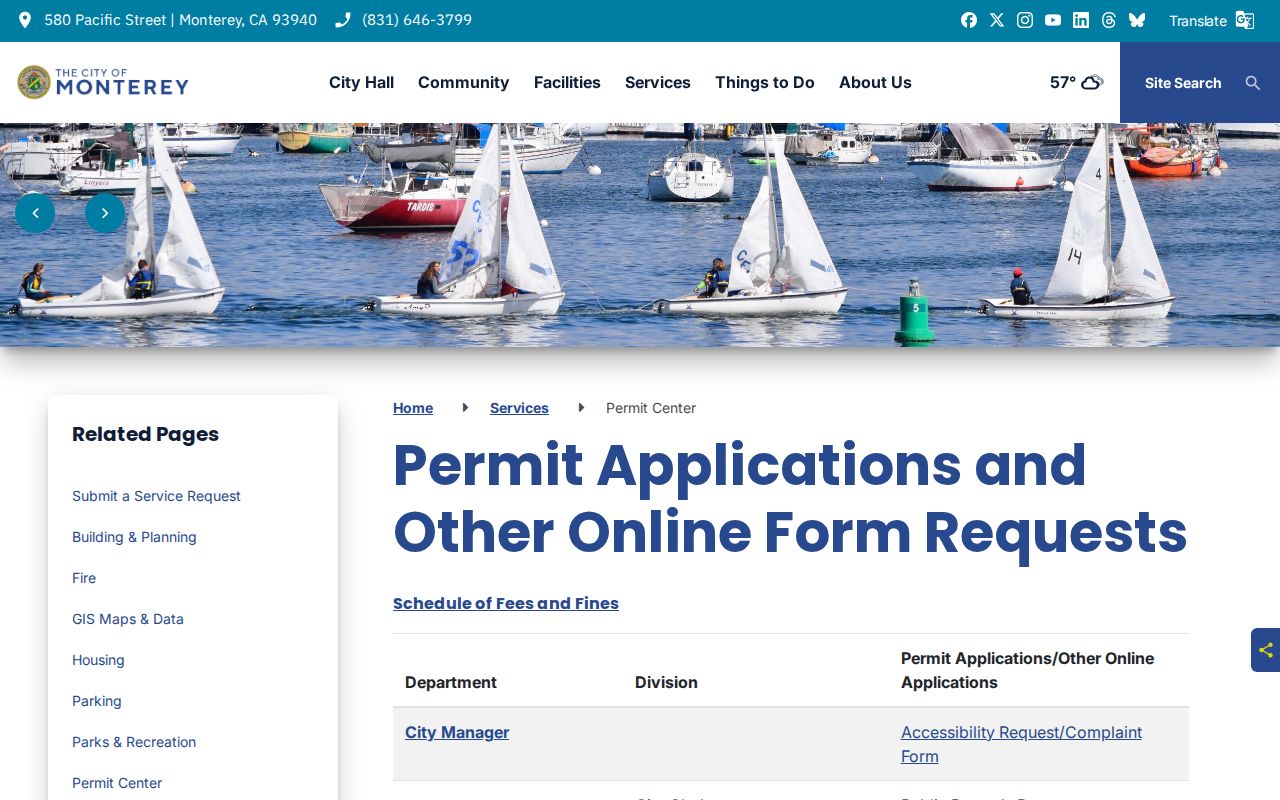Image resolution: width=1280 pixels, height=800 pixels.
Task: Click the Site Search button label
Action: (1183, 83)
